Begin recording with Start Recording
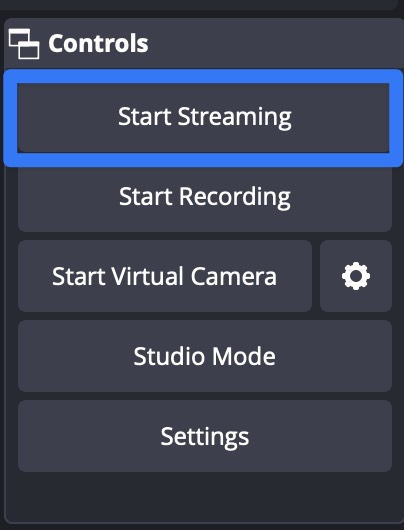404x530 pixels. (x=205, y=197)
